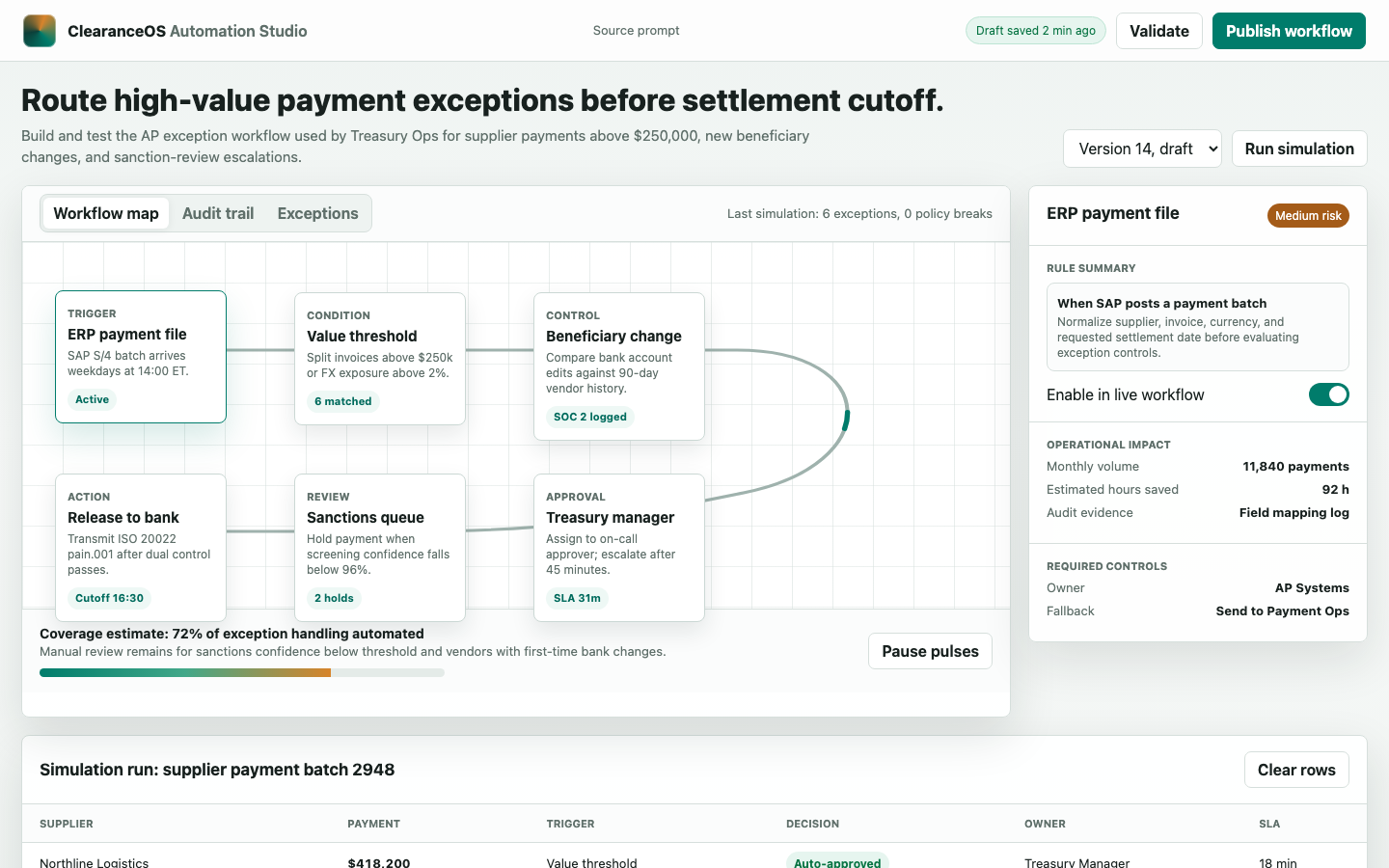Select the Treasury manager approval node
This screenshot has height=868, width=1389.
pyautogui.click(x=619, y=548)
